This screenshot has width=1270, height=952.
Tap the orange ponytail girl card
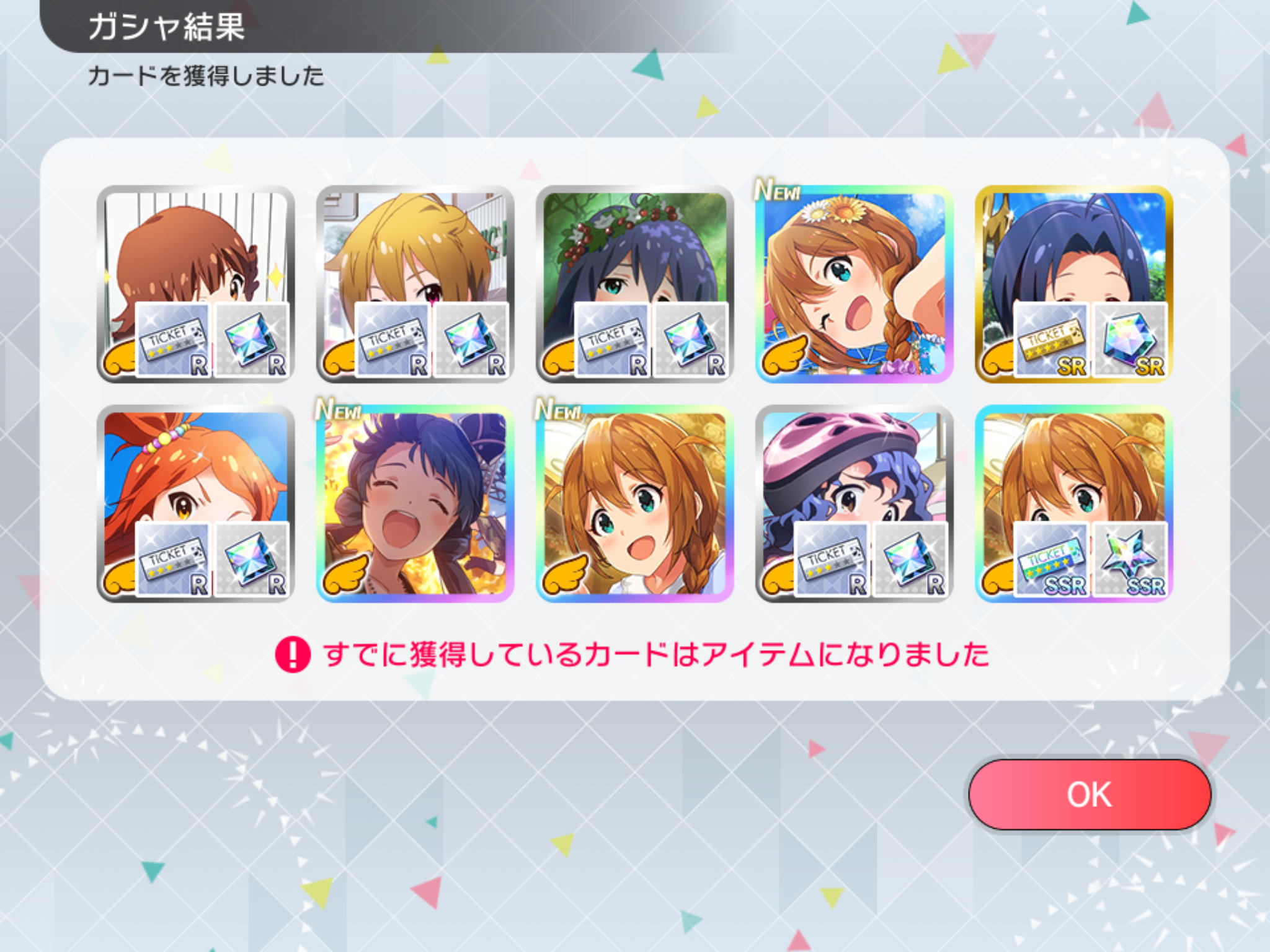pos(195,503)
